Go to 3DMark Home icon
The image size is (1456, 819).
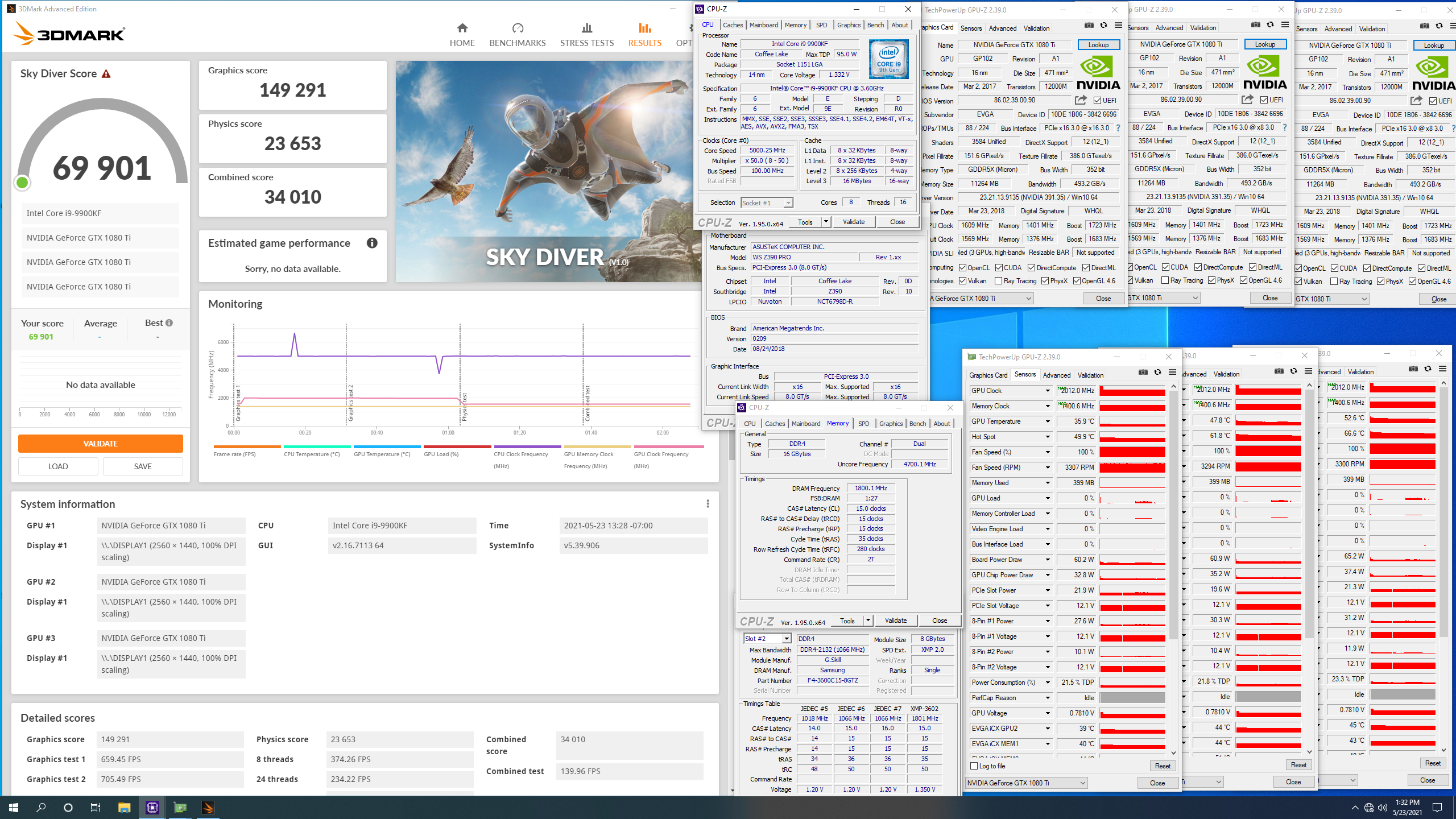[462, 28]
